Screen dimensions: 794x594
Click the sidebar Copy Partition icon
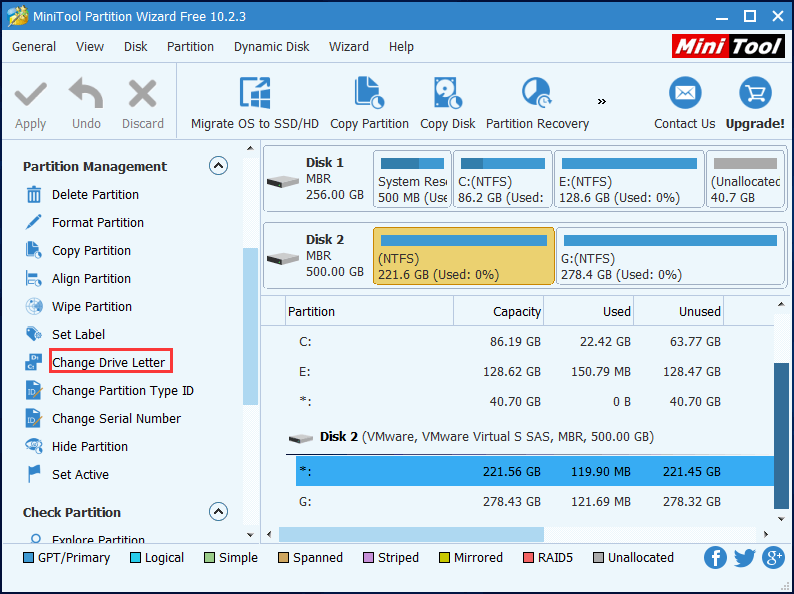tap(34, 250)
